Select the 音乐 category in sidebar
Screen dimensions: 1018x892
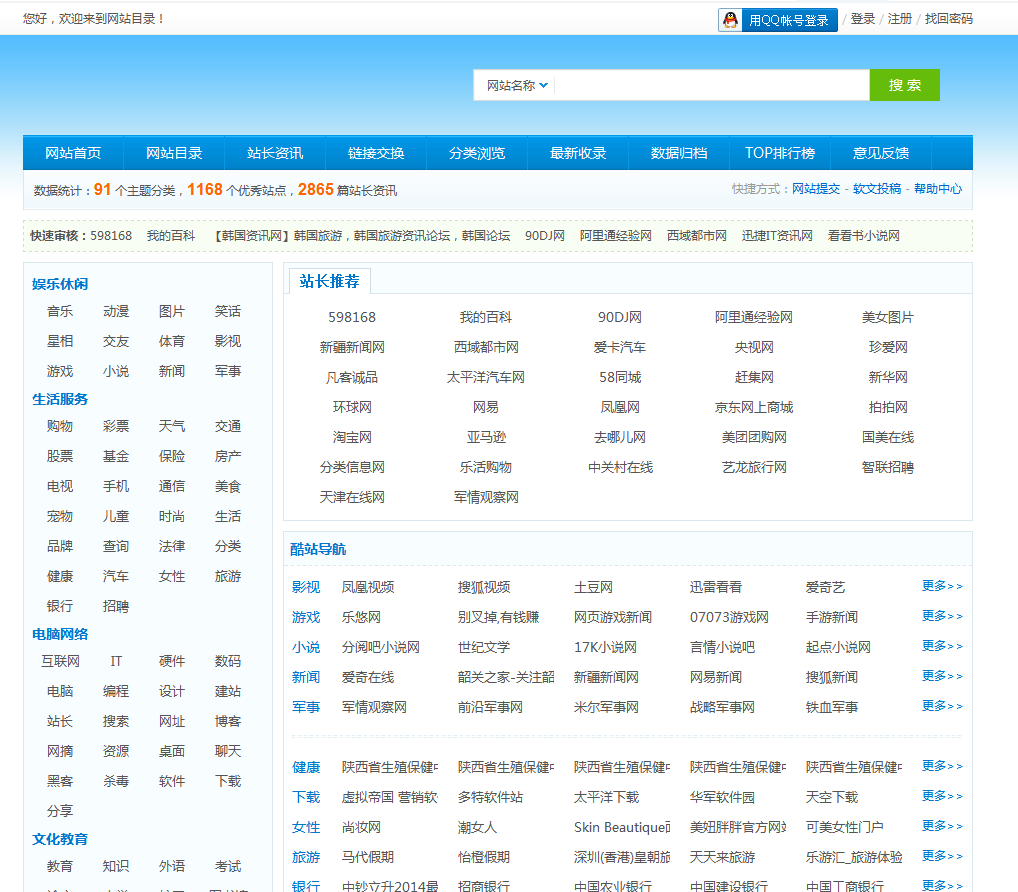60,312
